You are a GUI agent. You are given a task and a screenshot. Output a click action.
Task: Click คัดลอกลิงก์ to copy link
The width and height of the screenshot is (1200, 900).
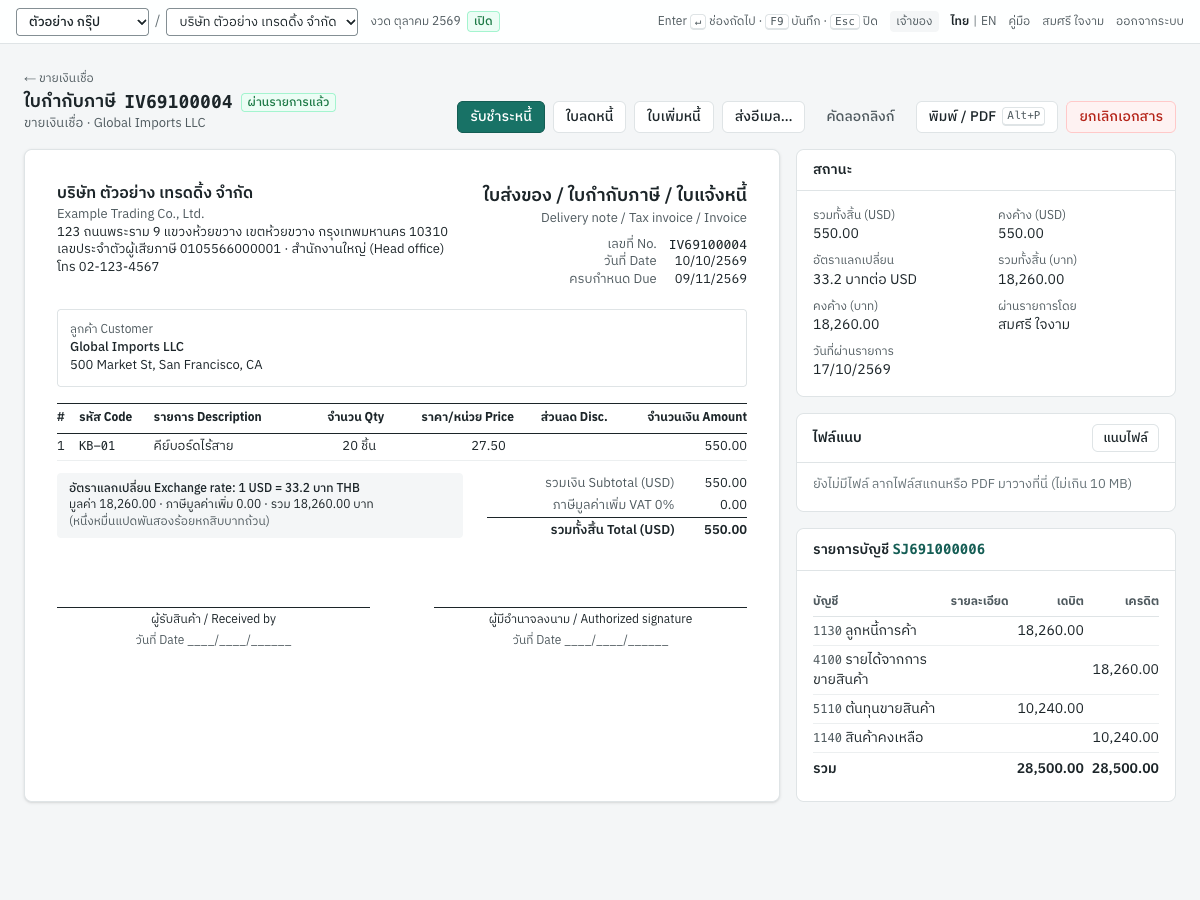pyautogui.click(x=860, y=117)
